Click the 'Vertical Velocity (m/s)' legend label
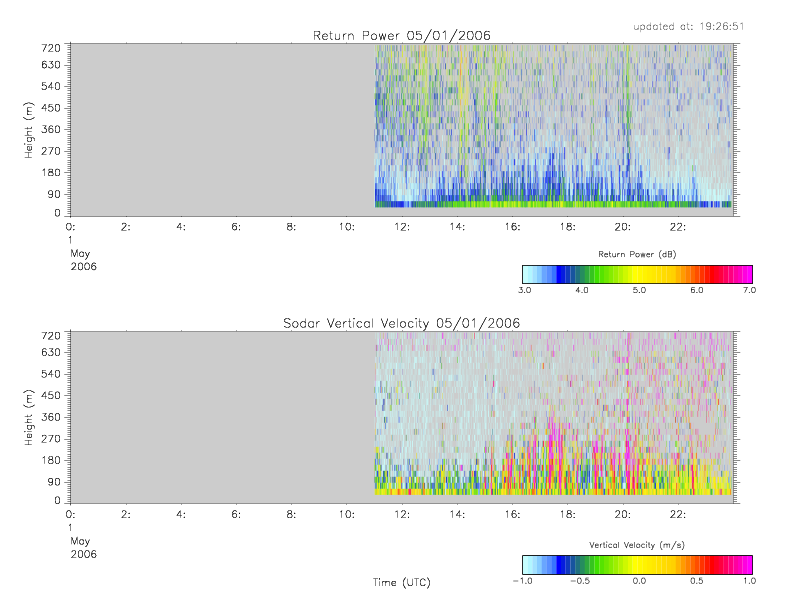 637,545
